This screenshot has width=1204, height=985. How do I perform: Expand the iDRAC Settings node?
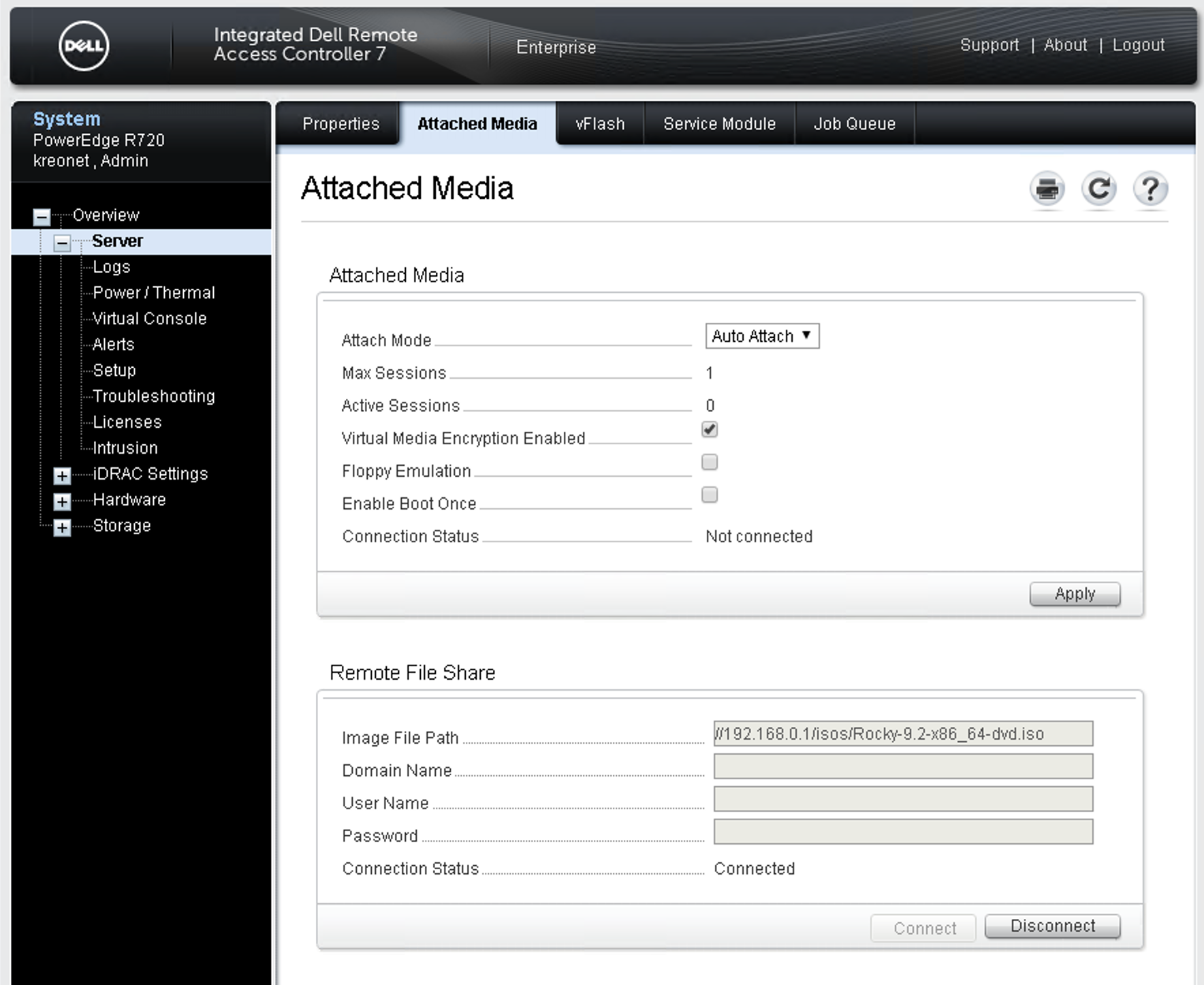click(x=62, y=475)
